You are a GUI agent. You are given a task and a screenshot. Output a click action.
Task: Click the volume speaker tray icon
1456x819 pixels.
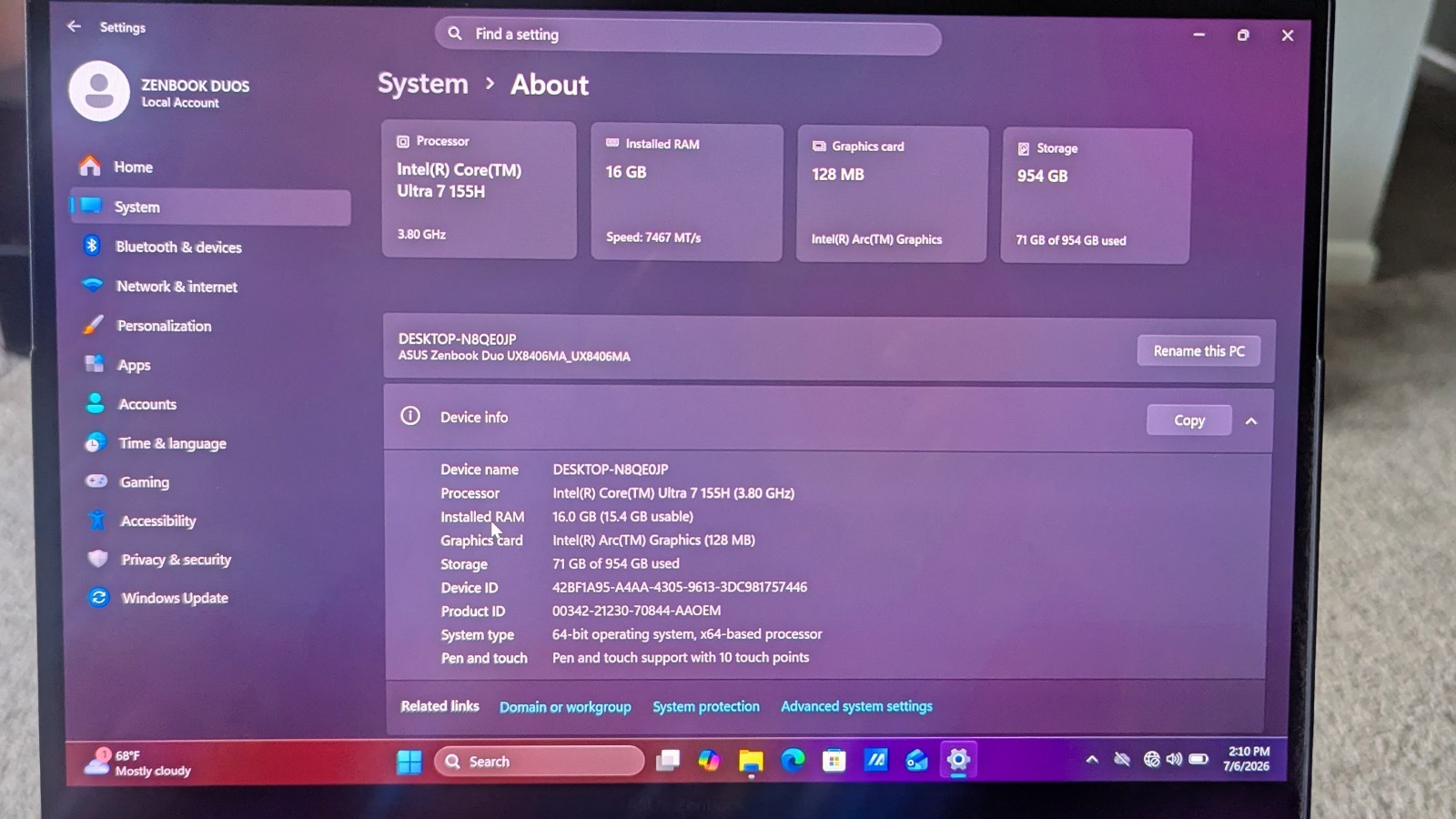tap(1174, 759)
